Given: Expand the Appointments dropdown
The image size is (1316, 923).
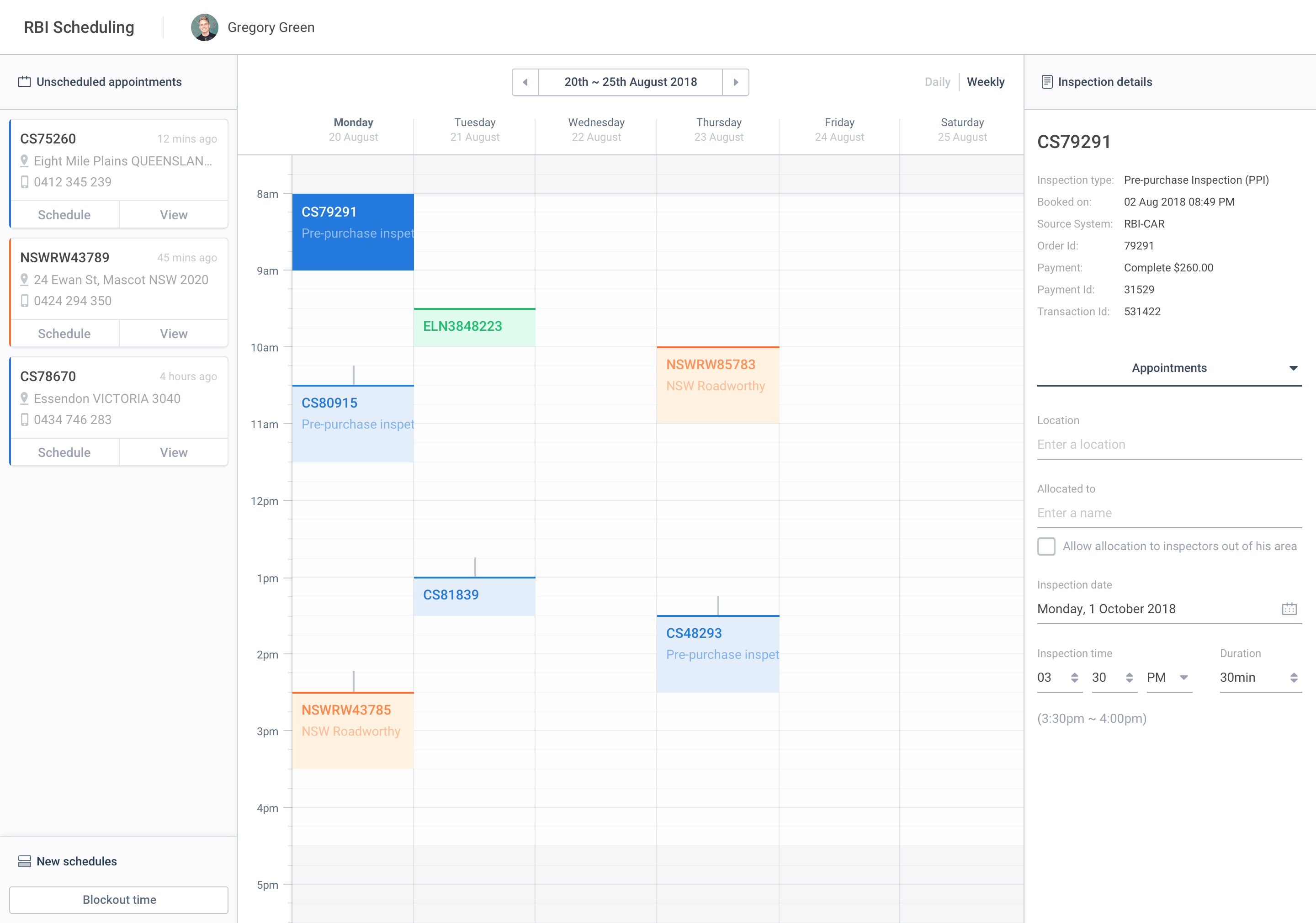Looking at the screenshot, I should coord(1293,368).
